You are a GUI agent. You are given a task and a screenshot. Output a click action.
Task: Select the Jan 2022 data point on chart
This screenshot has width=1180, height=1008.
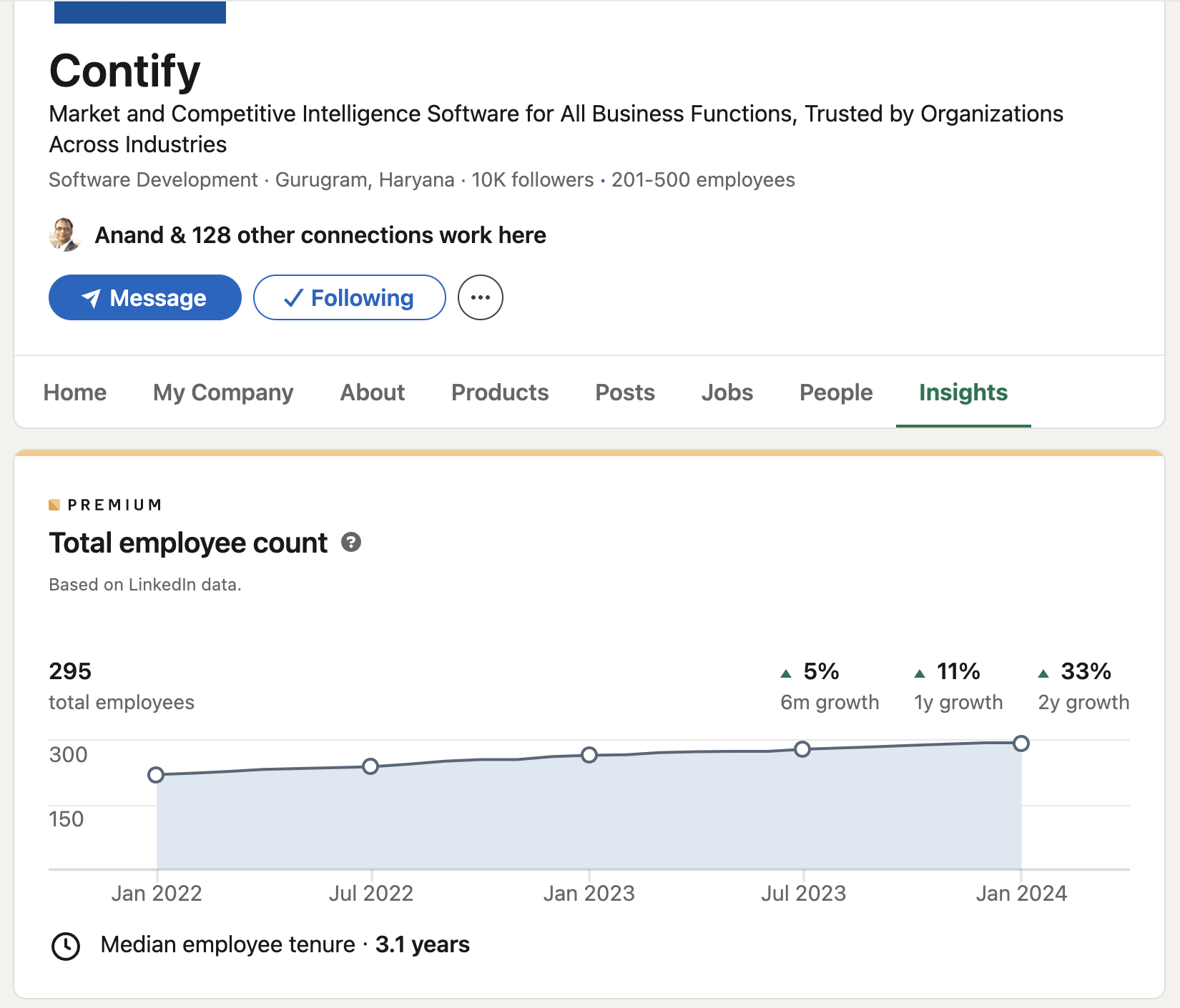(x=156, y=775)
